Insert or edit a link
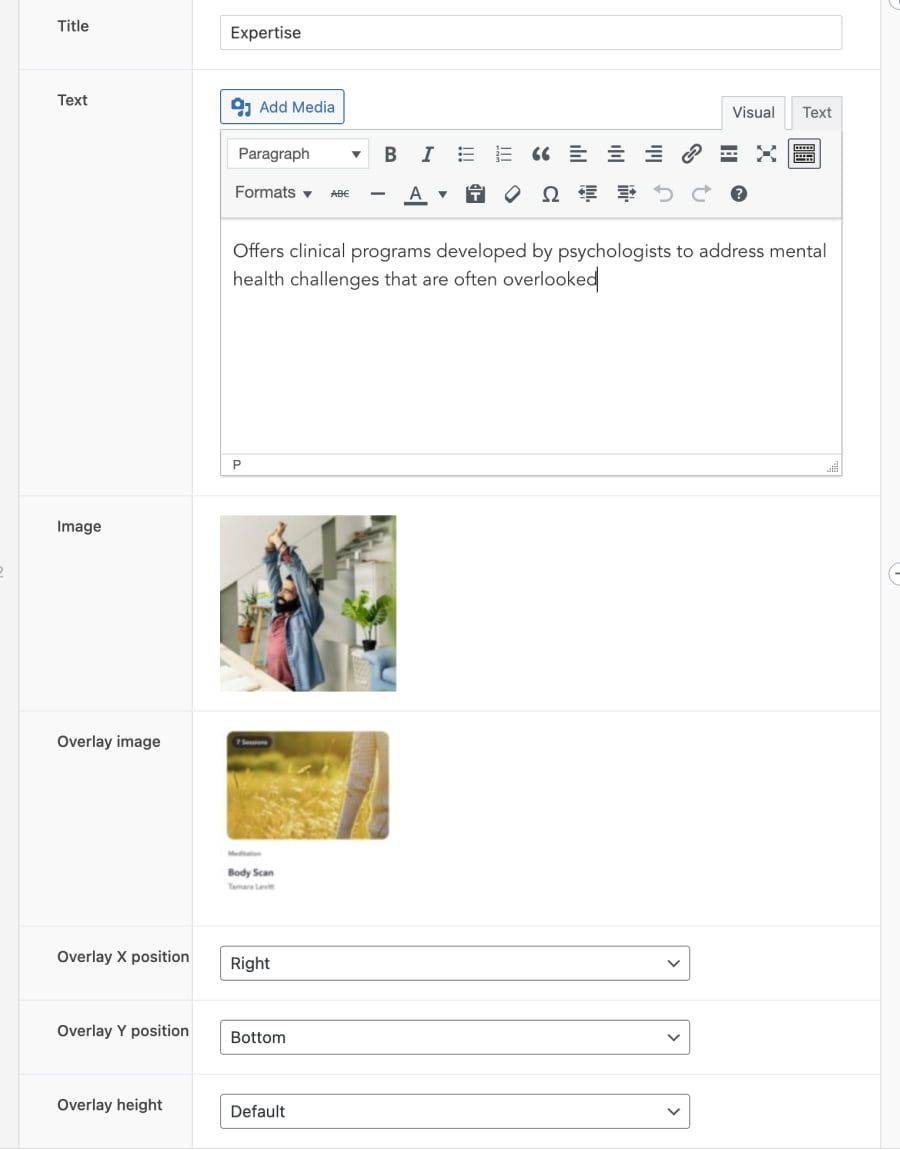Image resolution: width=900 pixels, height=1150 pixels. click(691, 154)
